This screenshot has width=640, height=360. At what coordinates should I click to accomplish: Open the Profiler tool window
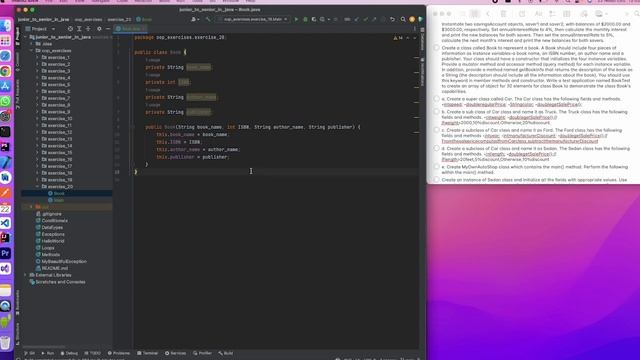202,353
